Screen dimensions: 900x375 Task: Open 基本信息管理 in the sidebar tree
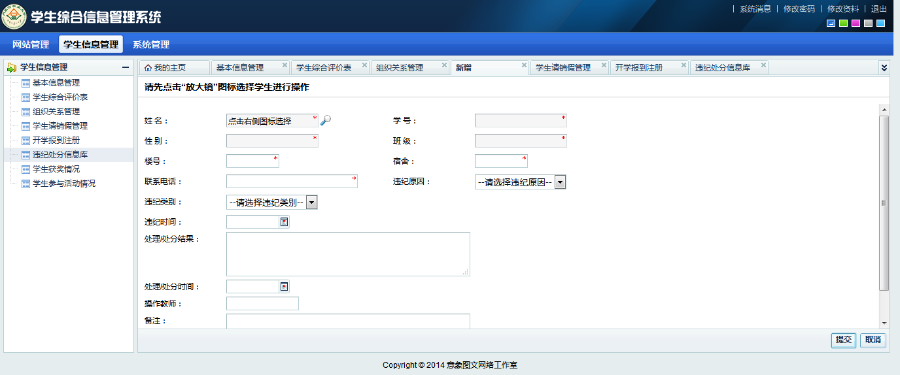click(56, 83)
